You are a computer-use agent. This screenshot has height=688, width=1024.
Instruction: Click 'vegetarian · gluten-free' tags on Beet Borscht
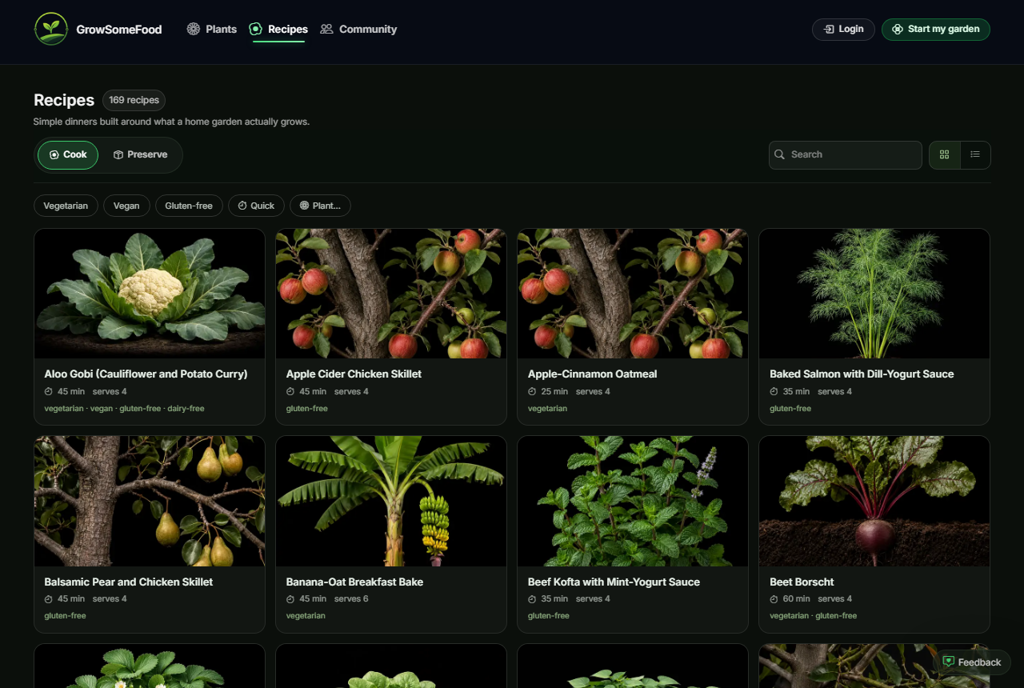click(x=813, y=616)
